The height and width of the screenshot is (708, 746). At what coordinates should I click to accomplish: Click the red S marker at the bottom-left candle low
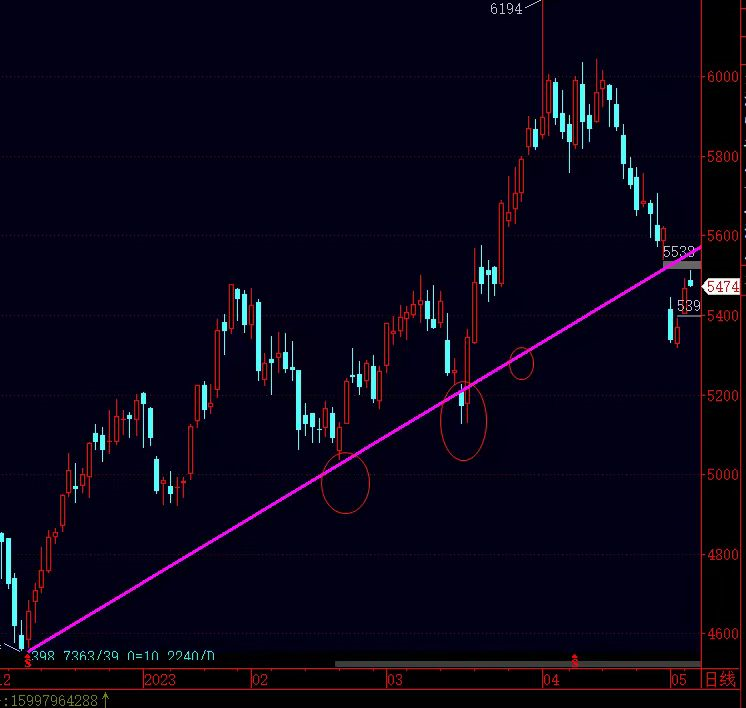point(28,660)
